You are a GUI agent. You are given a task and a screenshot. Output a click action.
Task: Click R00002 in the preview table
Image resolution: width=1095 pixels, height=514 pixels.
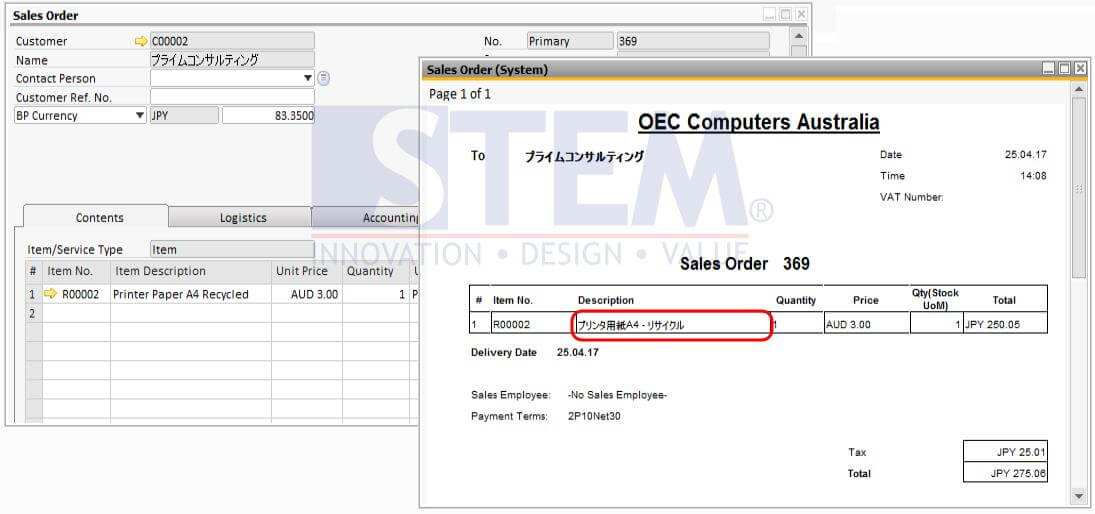click(511, 325)
